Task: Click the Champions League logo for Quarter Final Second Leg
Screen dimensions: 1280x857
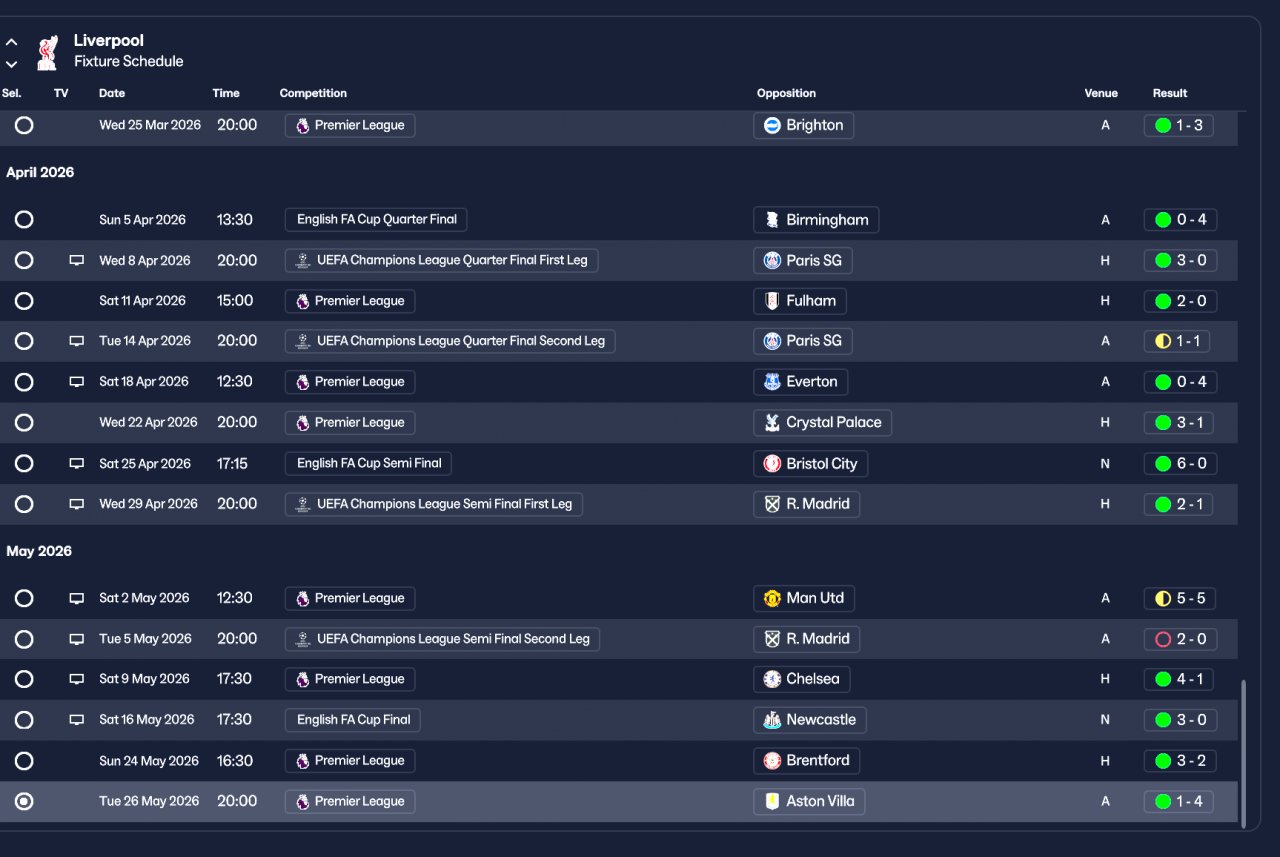Action: 303,341
